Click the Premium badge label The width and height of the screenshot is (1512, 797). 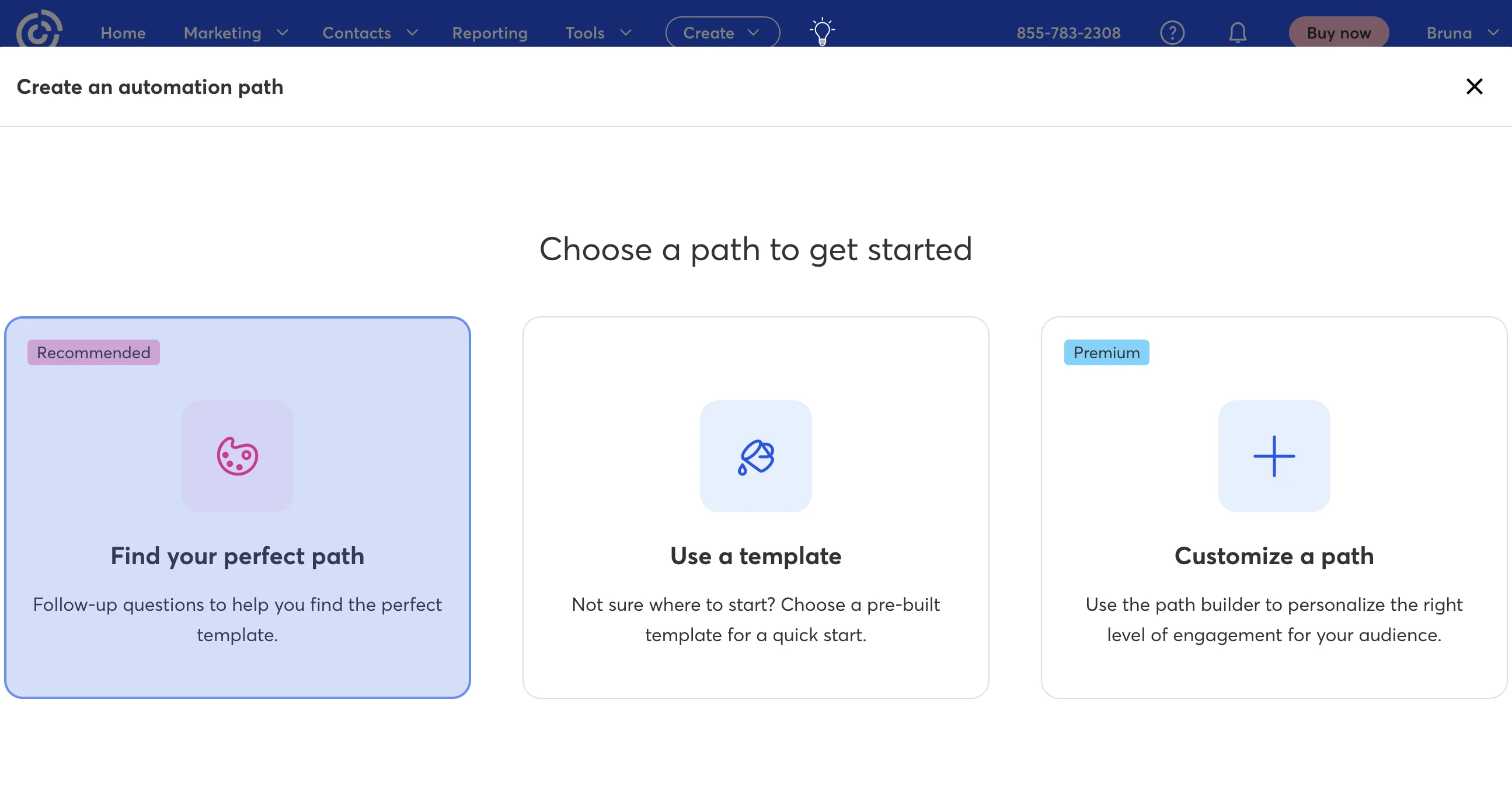[1106, 352]
